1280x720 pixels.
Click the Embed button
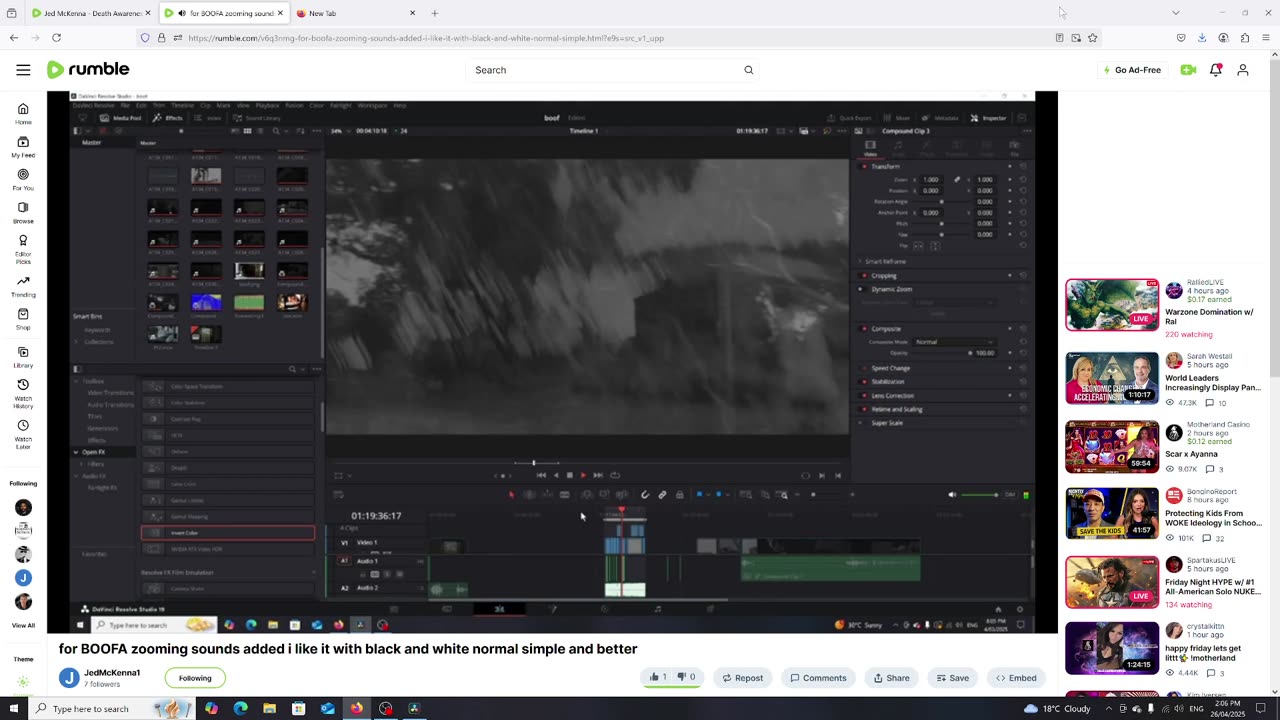point(1016,678)
